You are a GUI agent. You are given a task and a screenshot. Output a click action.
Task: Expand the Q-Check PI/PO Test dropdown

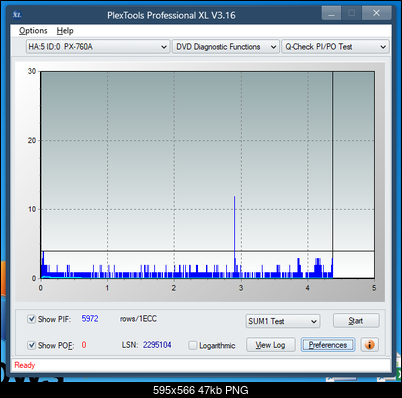tap(335, 47)
